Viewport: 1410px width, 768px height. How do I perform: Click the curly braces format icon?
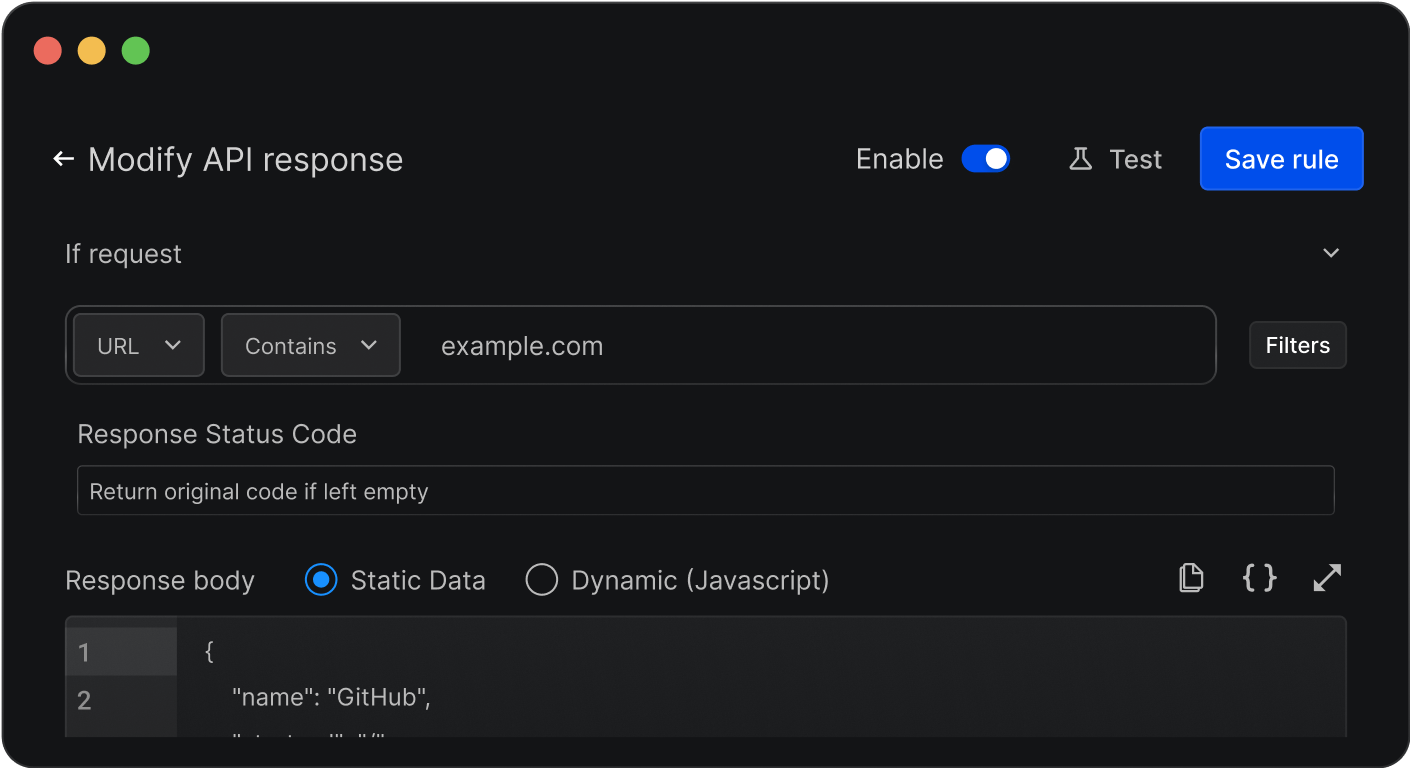coord(1259,578)
